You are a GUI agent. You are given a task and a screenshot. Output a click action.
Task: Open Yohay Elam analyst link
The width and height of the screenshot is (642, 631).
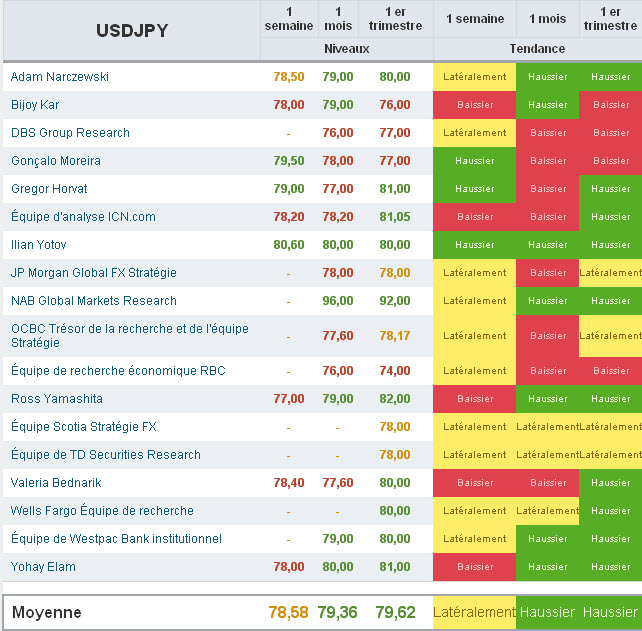point(43,566)
